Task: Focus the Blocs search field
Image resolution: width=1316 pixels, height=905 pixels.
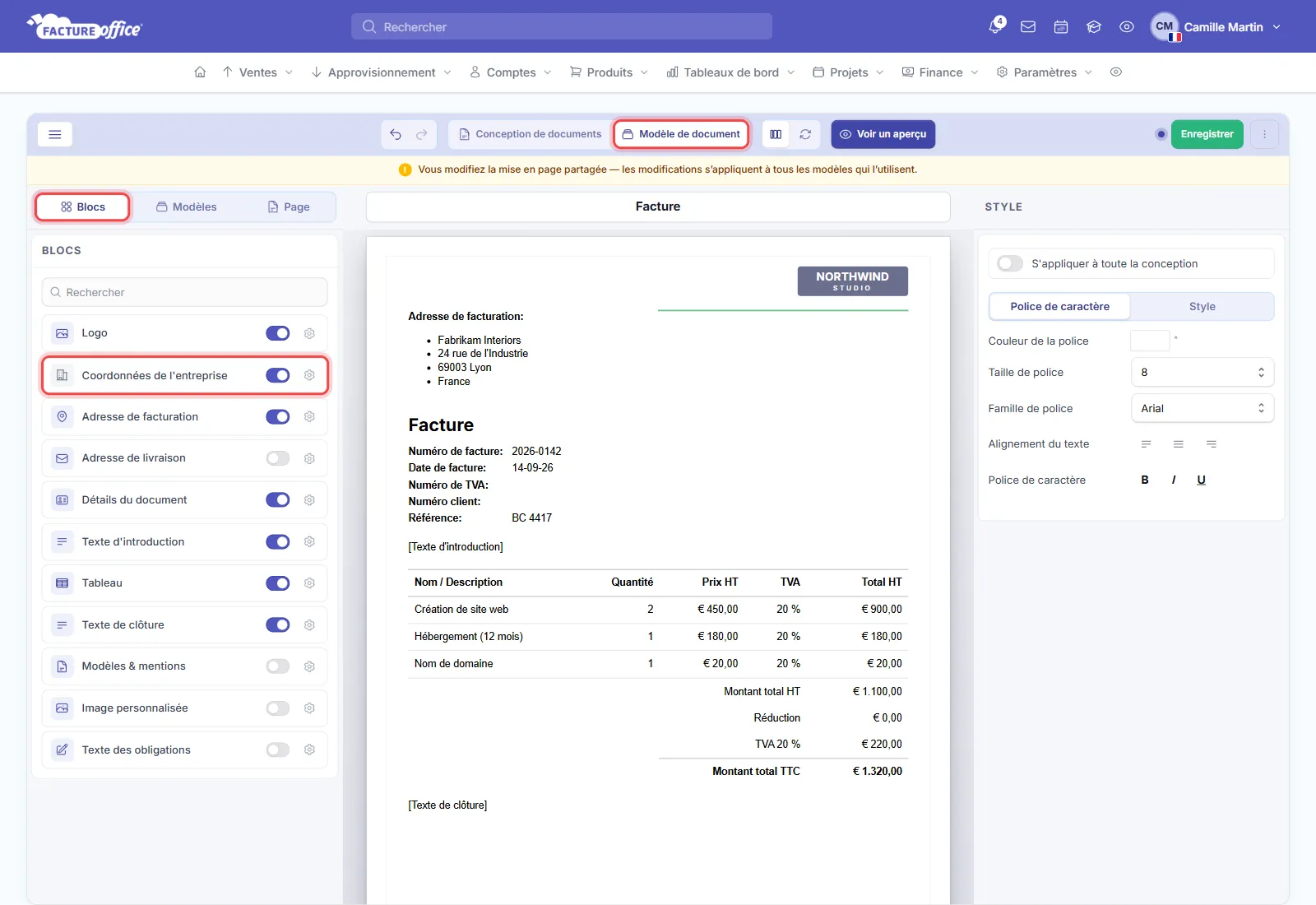Action: [x=184, y=292]
